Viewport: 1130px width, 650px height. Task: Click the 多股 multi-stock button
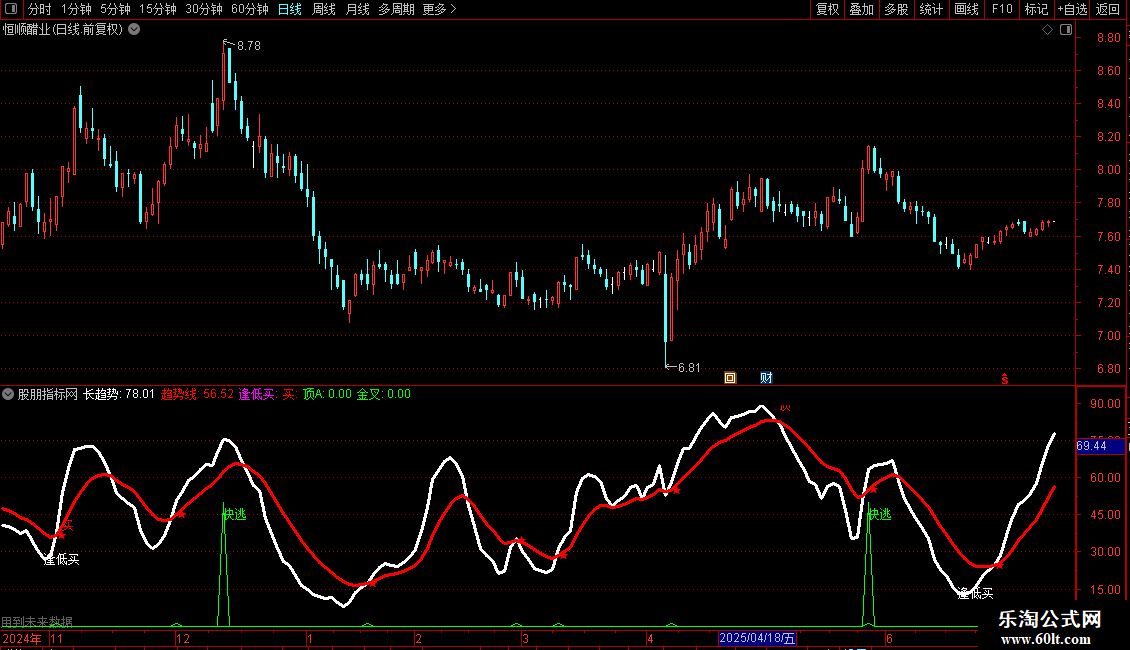point(897,9)
